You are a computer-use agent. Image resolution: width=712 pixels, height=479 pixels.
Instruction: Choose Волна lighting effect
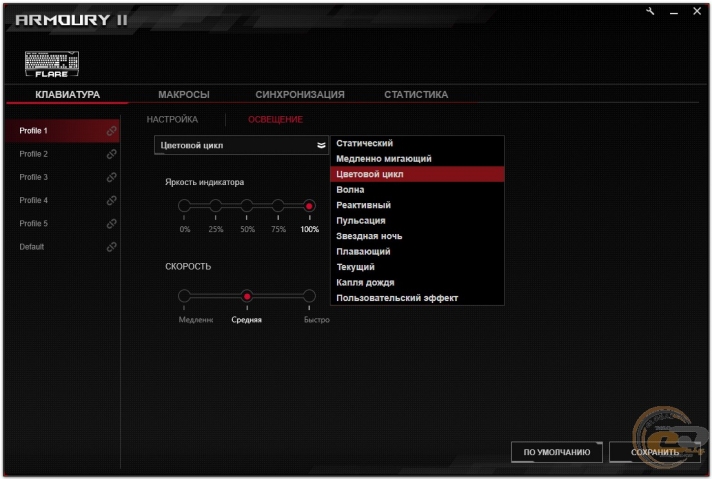coord(417,190)
